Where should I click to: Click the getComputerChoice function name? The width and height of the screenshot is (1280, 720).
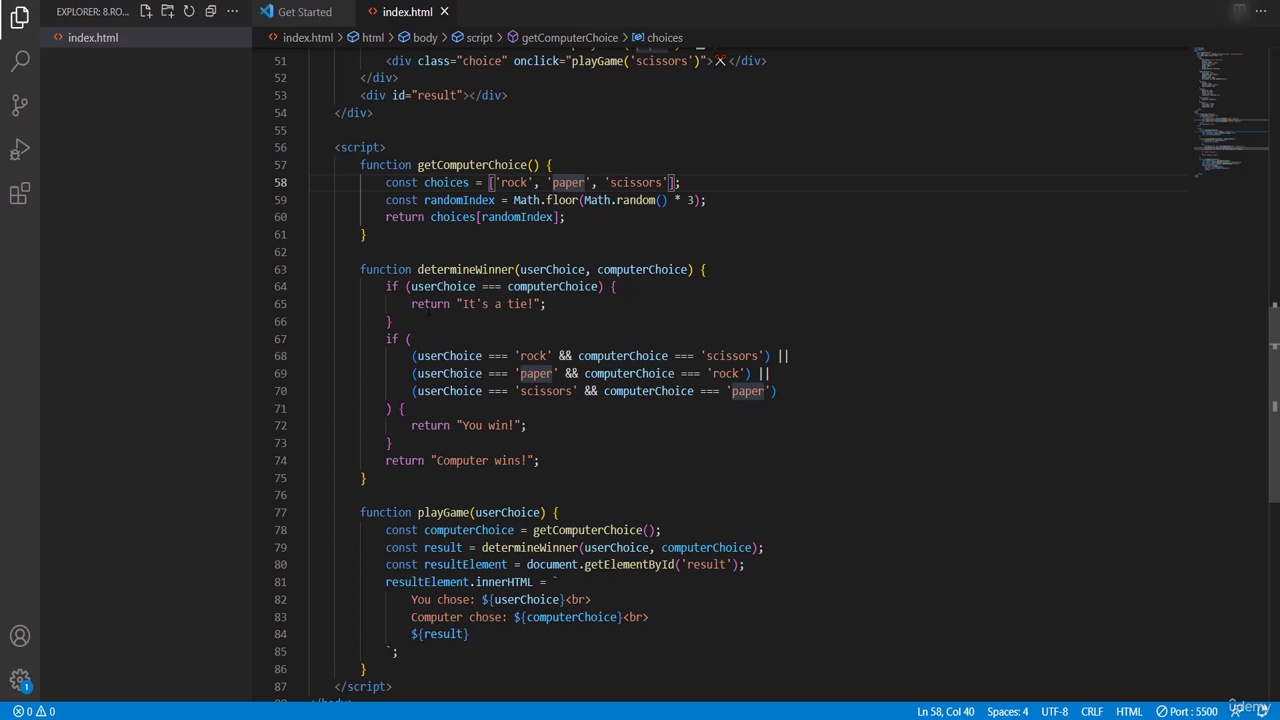tap(471, 165)
